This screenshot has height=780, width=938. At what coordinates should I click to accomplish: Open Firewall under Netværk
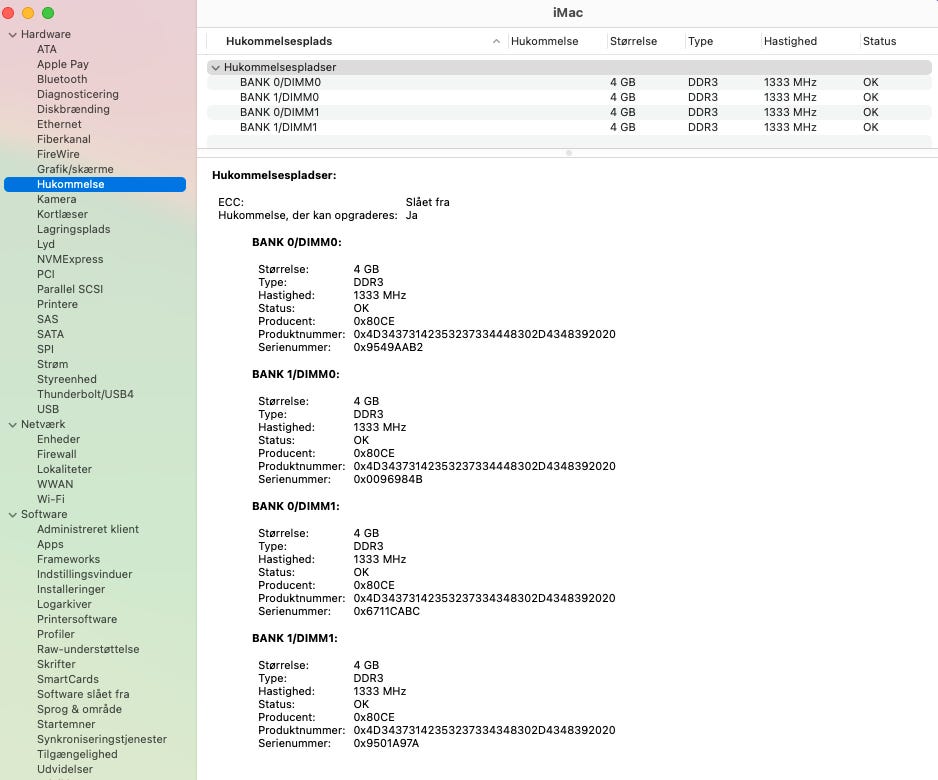[56, 454]
